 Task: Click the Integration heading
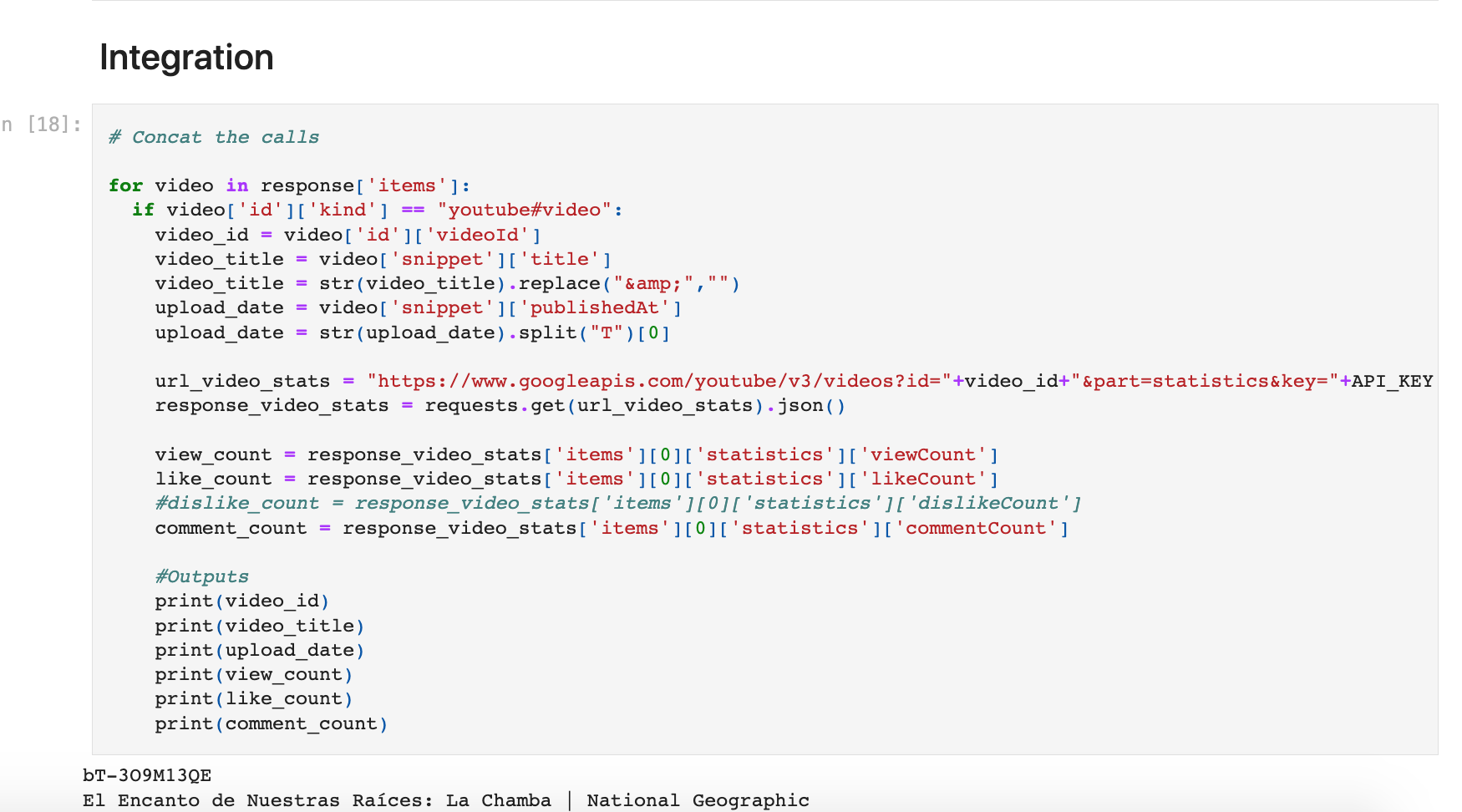point(186,58)
